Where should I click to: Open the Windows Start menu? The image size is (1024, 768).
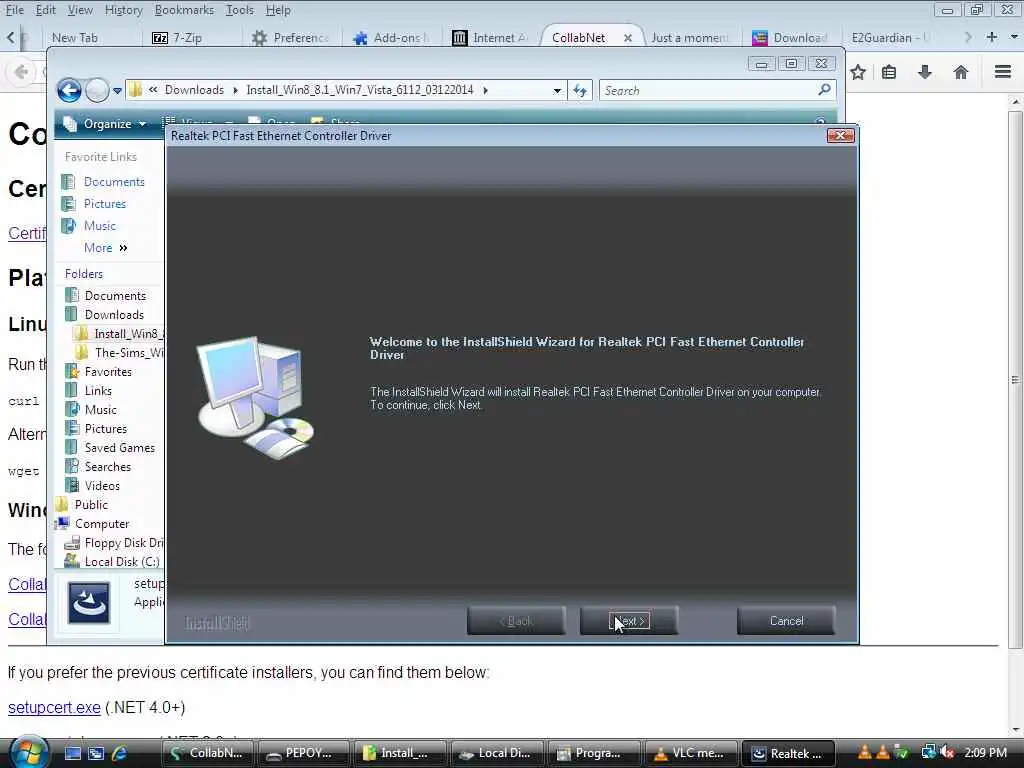(x=27, y=752)
